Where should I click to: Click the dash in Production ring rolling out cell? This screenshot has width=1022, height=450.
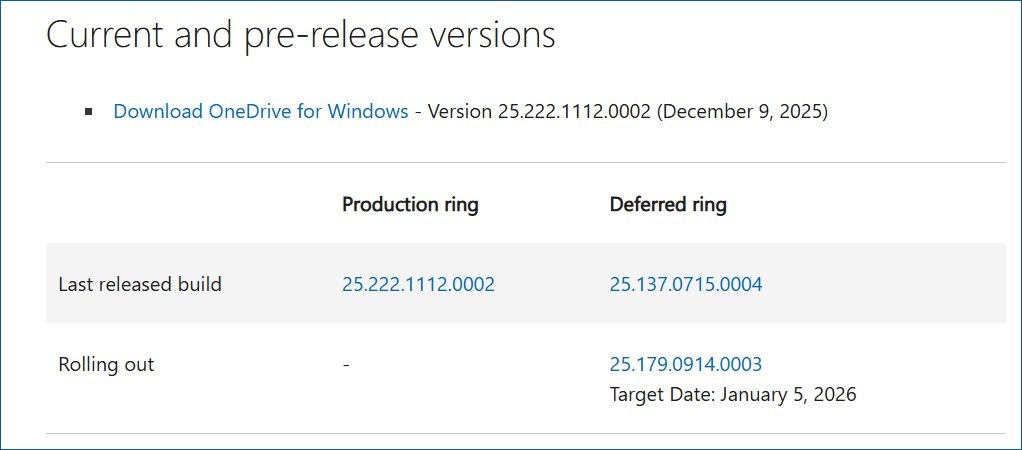(346, 365)
